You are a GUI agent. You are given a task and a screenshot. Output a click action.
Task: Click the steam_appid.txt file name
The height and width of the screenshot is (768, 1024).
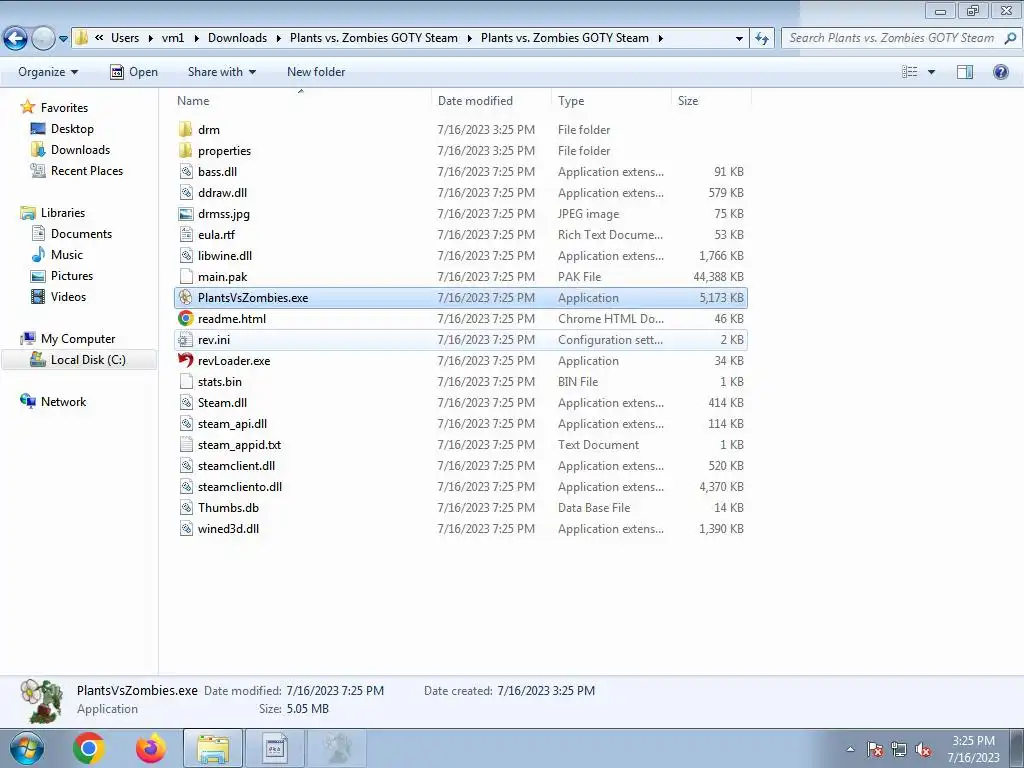click(x=240, y=445)
